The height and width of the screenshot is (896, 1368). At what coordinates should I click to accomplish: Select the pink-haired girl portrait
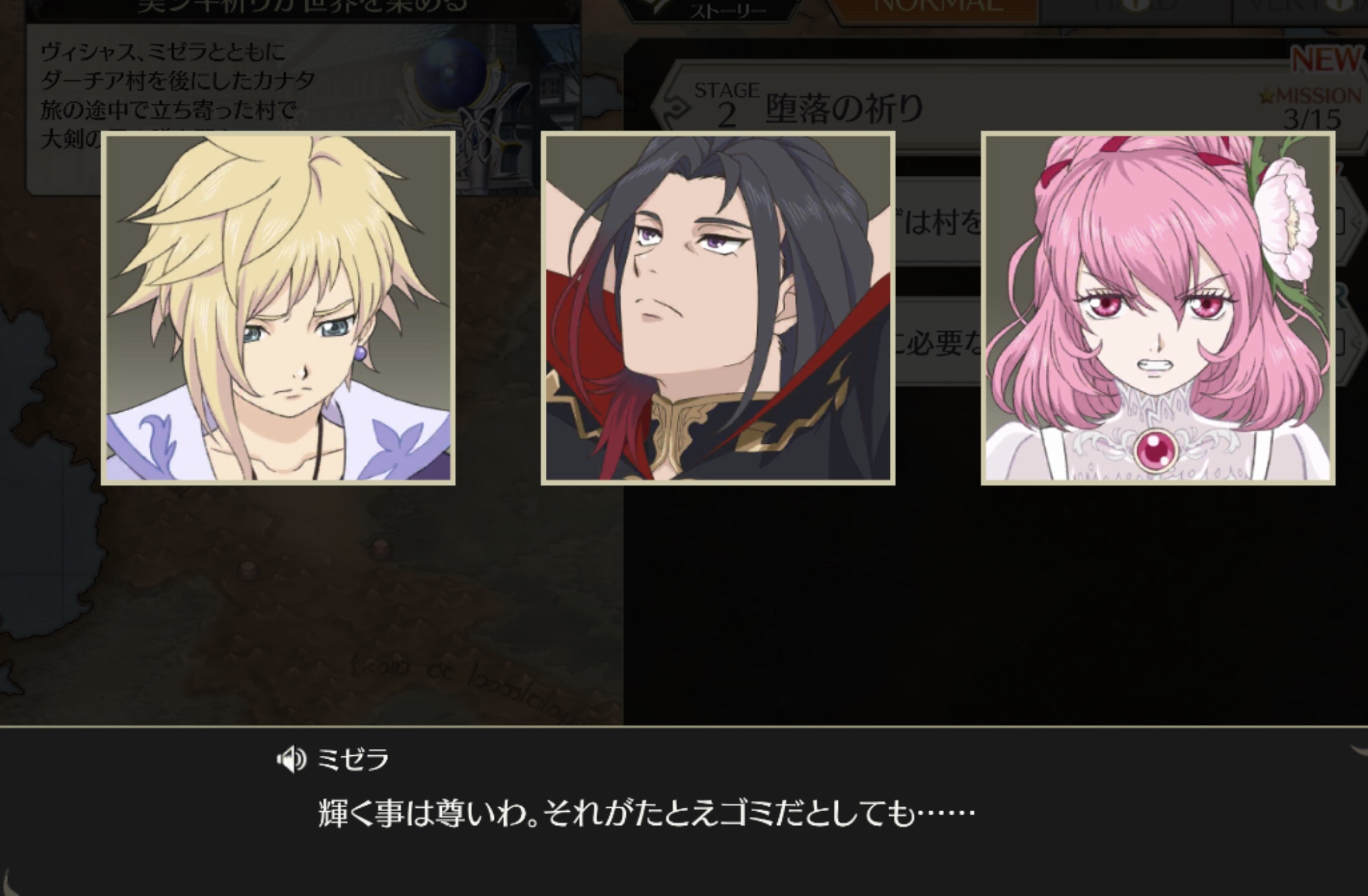[x=1158, y=308]
